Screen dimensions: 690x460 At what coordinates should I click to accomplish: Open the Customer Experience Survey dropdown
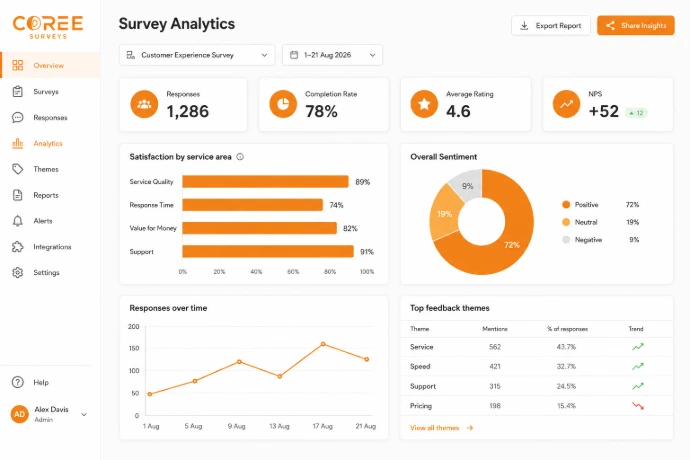(x=197, y=55)
